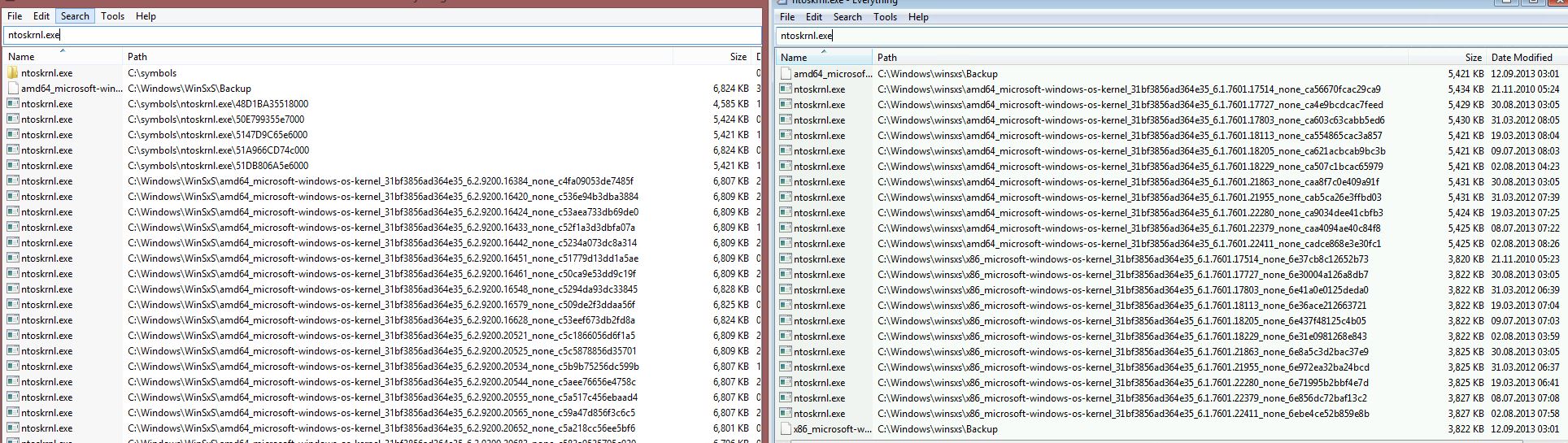Open the Search menu in the left window

(75, 16)
